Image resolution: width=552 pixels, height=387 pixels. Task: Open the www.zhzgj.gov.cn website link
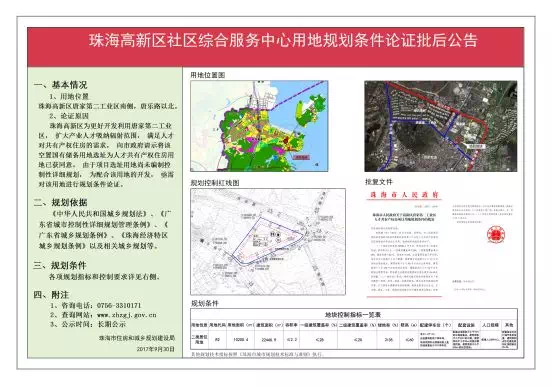[126, 315]
